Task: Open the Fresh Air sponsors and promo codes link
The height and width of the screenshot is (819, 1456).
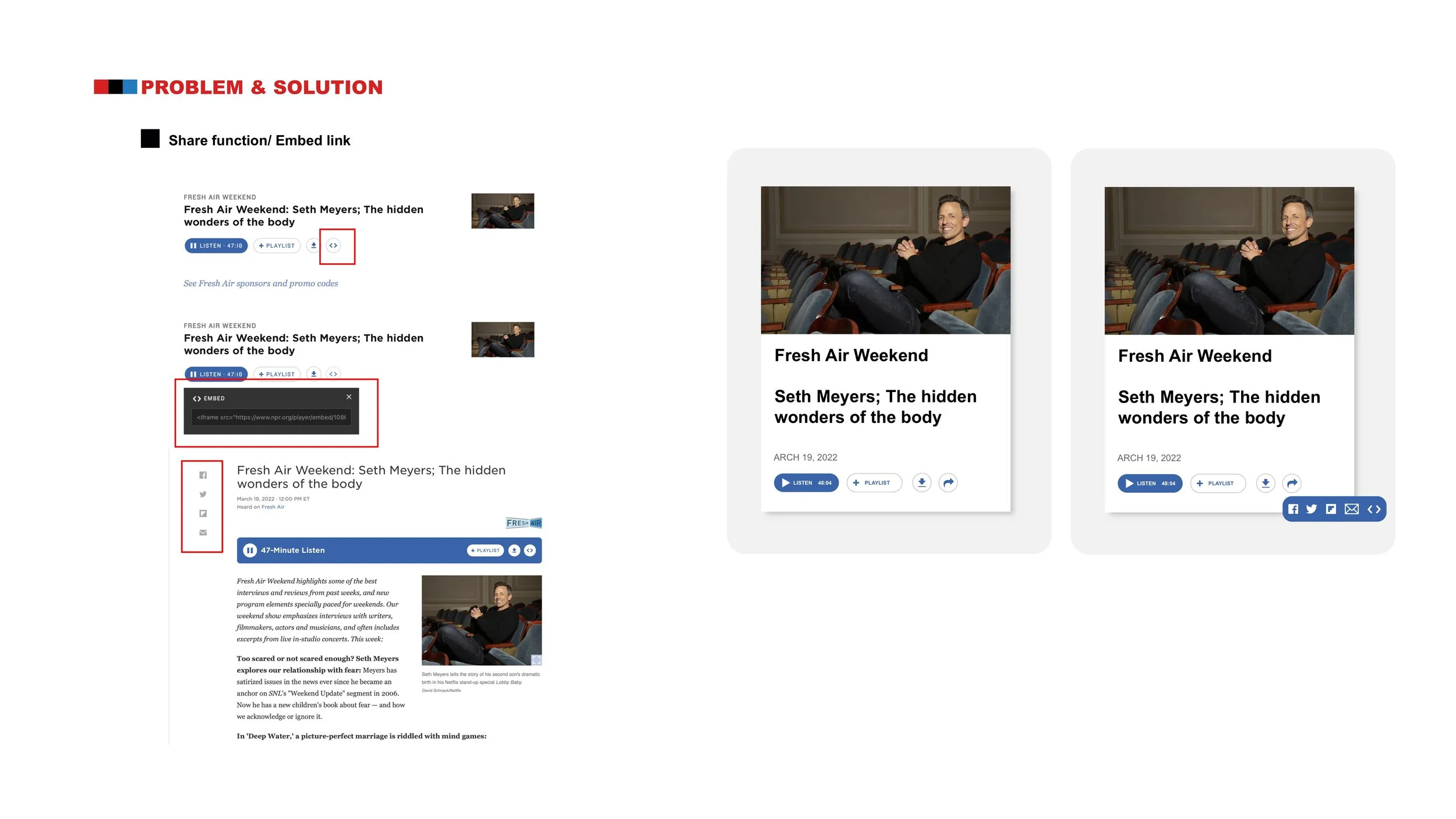Action: click(260, 284)
